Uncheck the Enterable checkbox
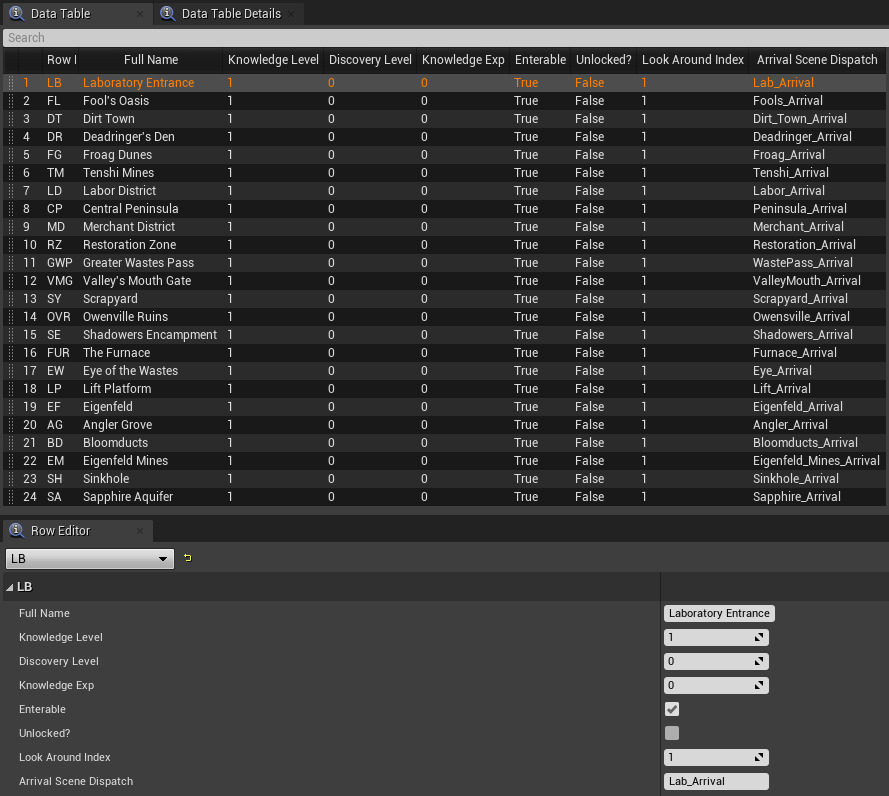Screen dimensions: 889x796 pyautogui.click(x=672, y=709)
